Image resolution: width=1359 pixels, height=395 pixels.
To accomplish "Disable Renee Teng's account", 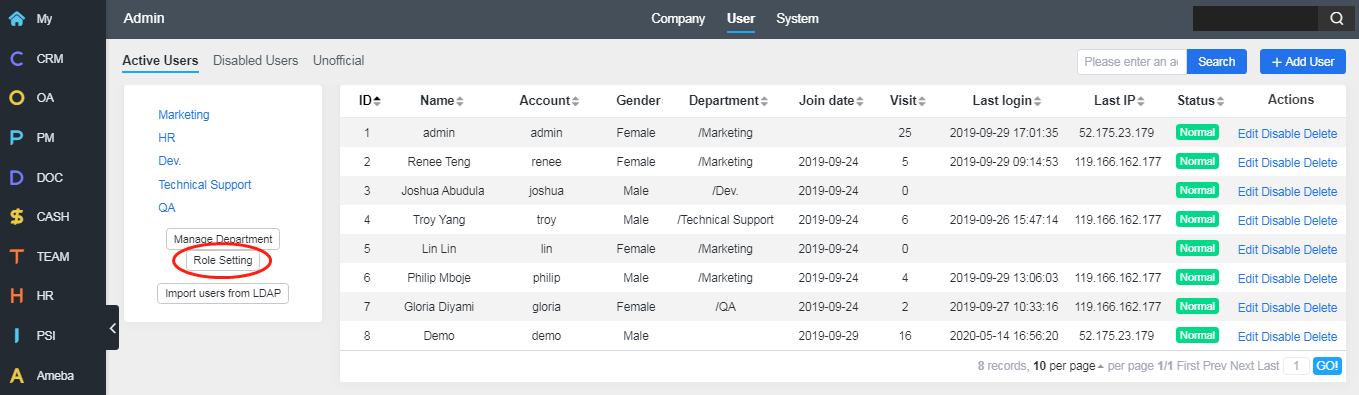I will pyautogui.click(x=1280, y=162).
